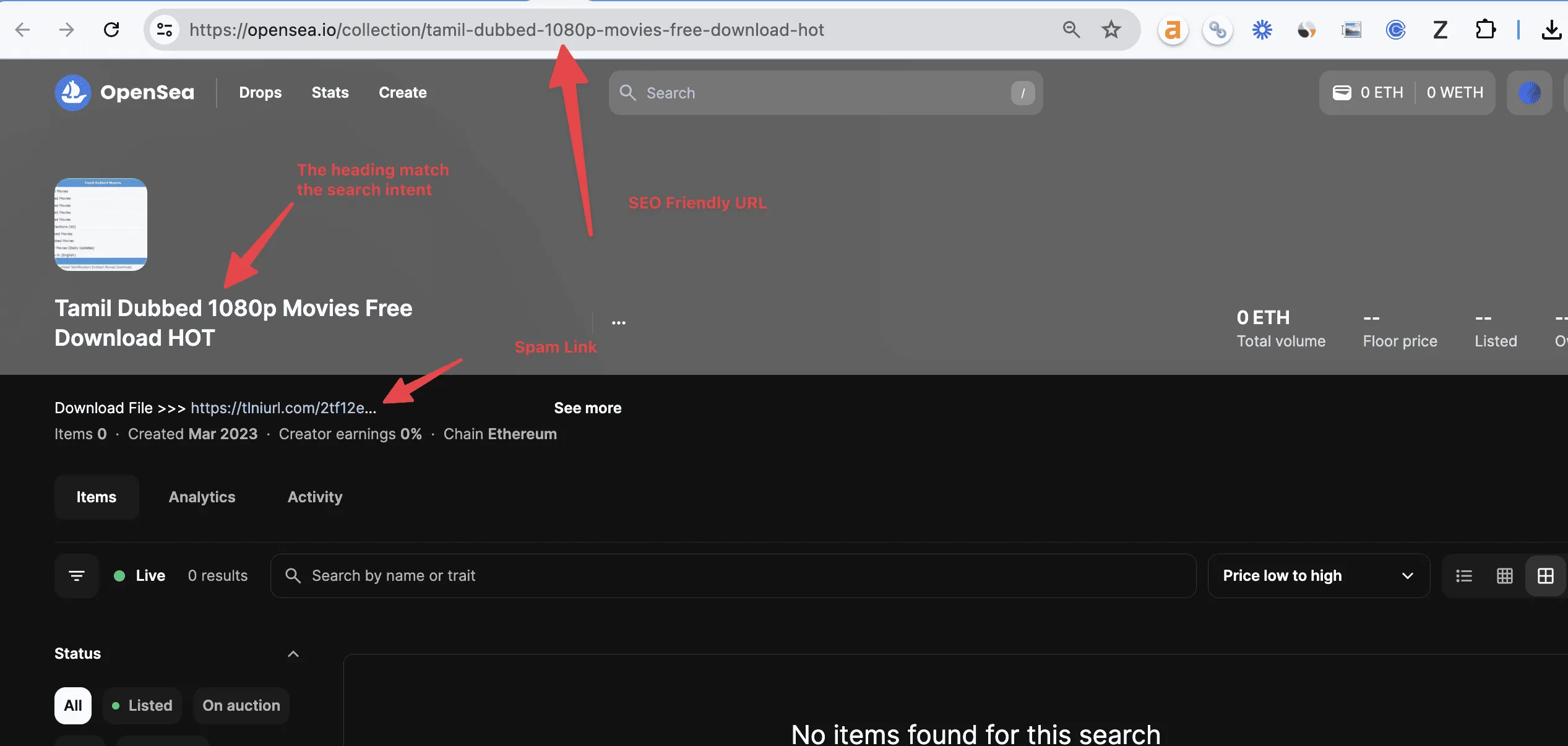Click the Items 0 count text
This screenshot has height=746, width=1568.
click(x=80, y=434)
